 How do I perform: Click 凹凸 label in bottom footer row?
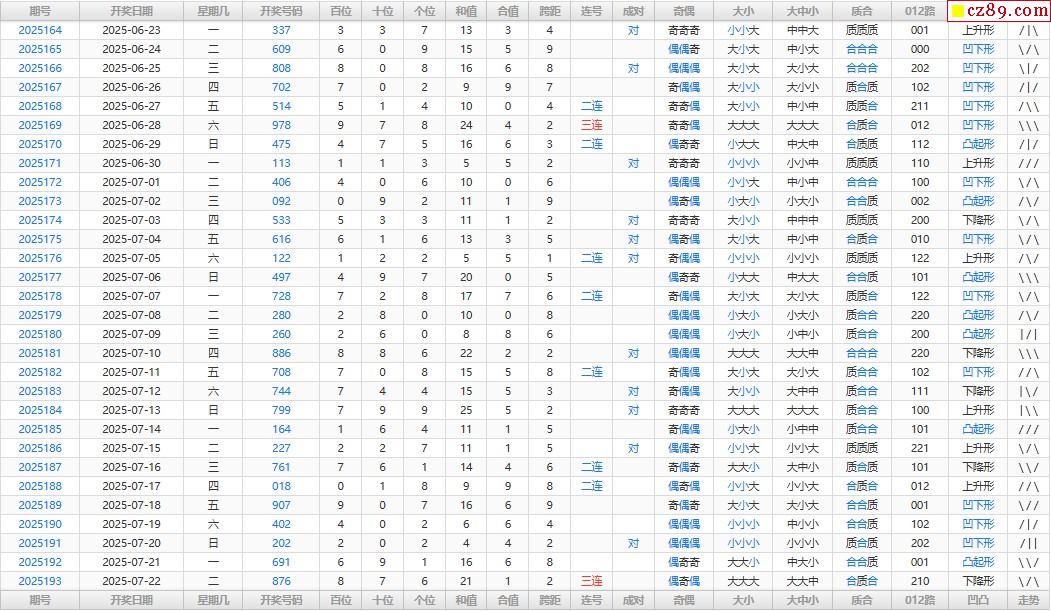click(978, 600)
